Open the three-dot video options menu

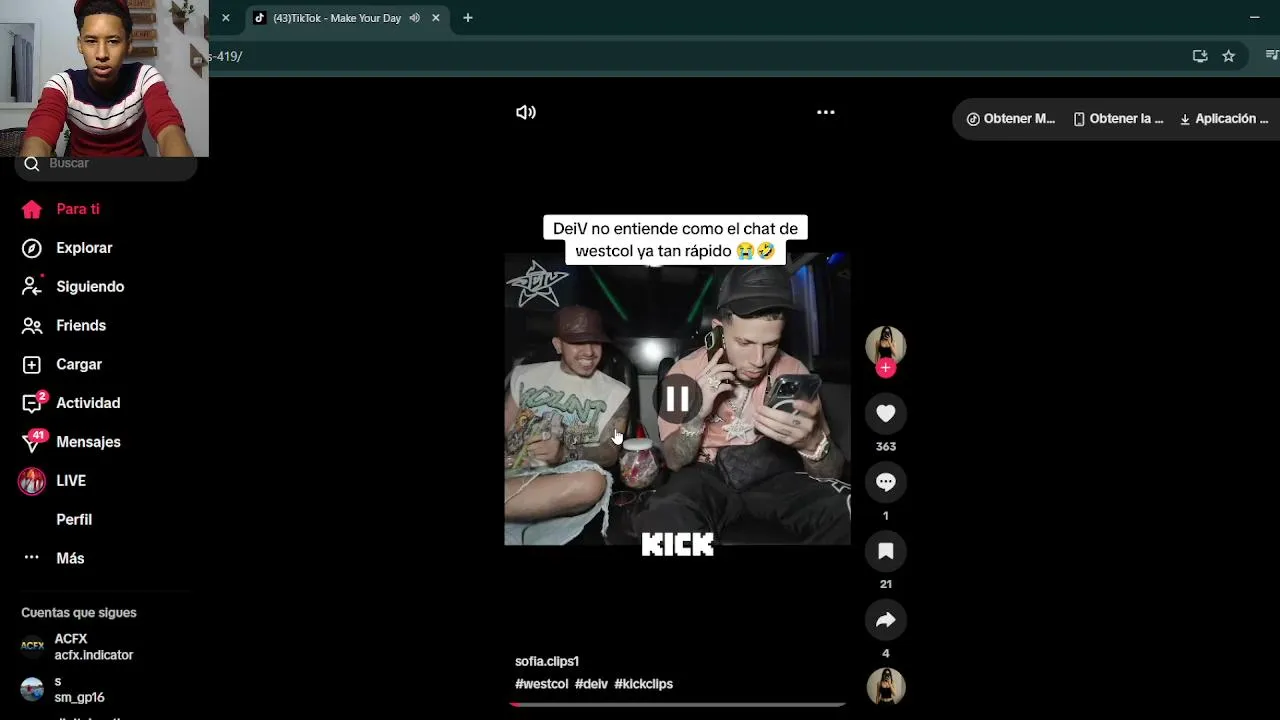tap(826, 112)
